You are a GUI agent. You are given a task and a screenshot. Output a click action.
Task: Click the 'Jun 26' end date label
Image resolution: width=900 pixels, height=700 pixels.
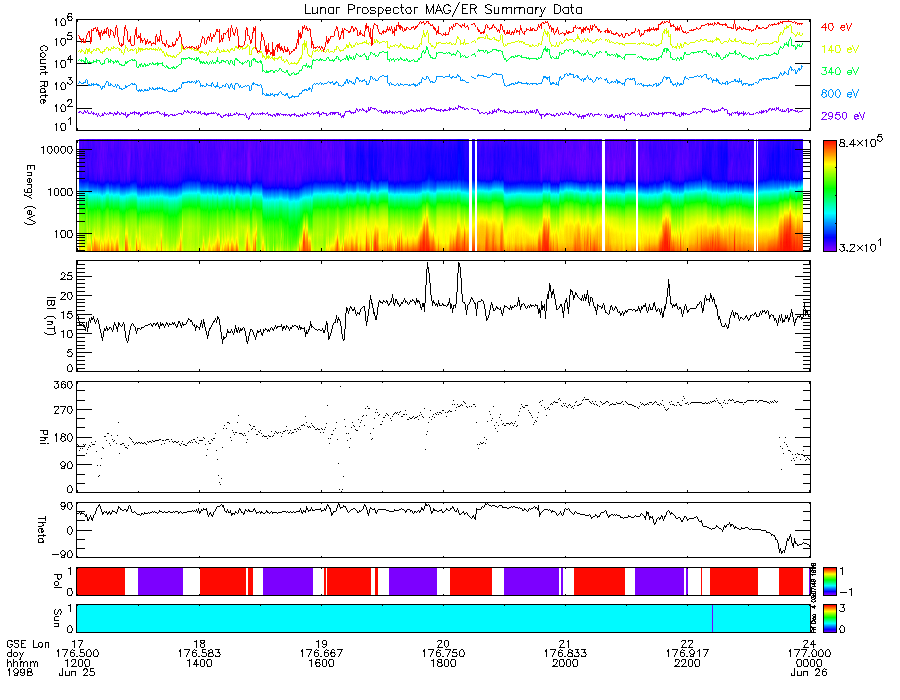[809, 672]
